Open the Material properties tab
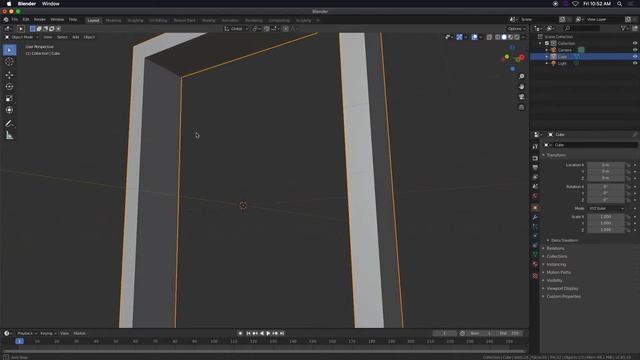This screenshot has width=640, height=360. tap(535, 264)
